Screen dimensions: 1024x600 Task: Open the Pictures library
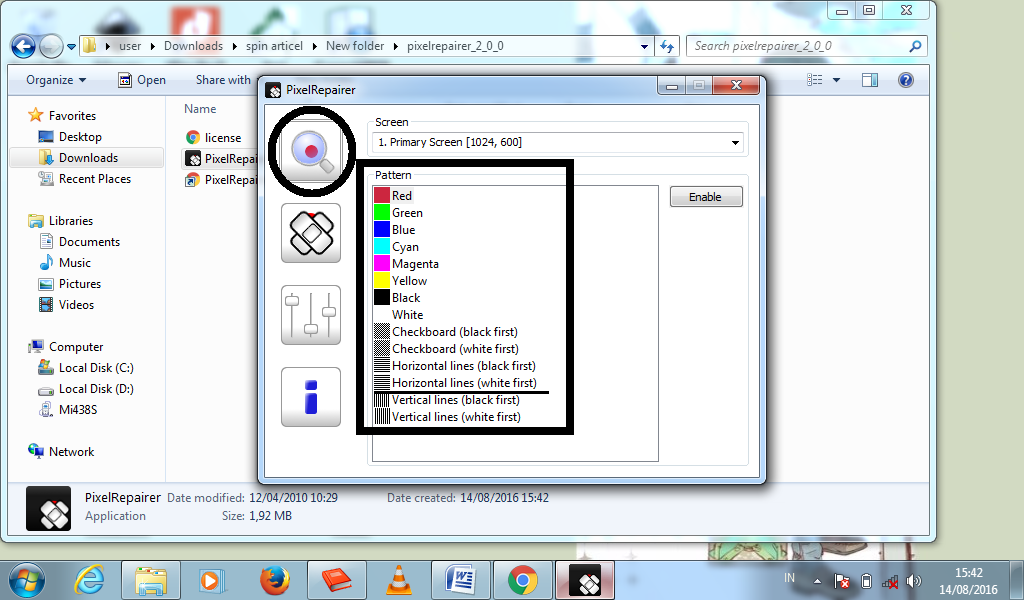(x=70, y=283)
